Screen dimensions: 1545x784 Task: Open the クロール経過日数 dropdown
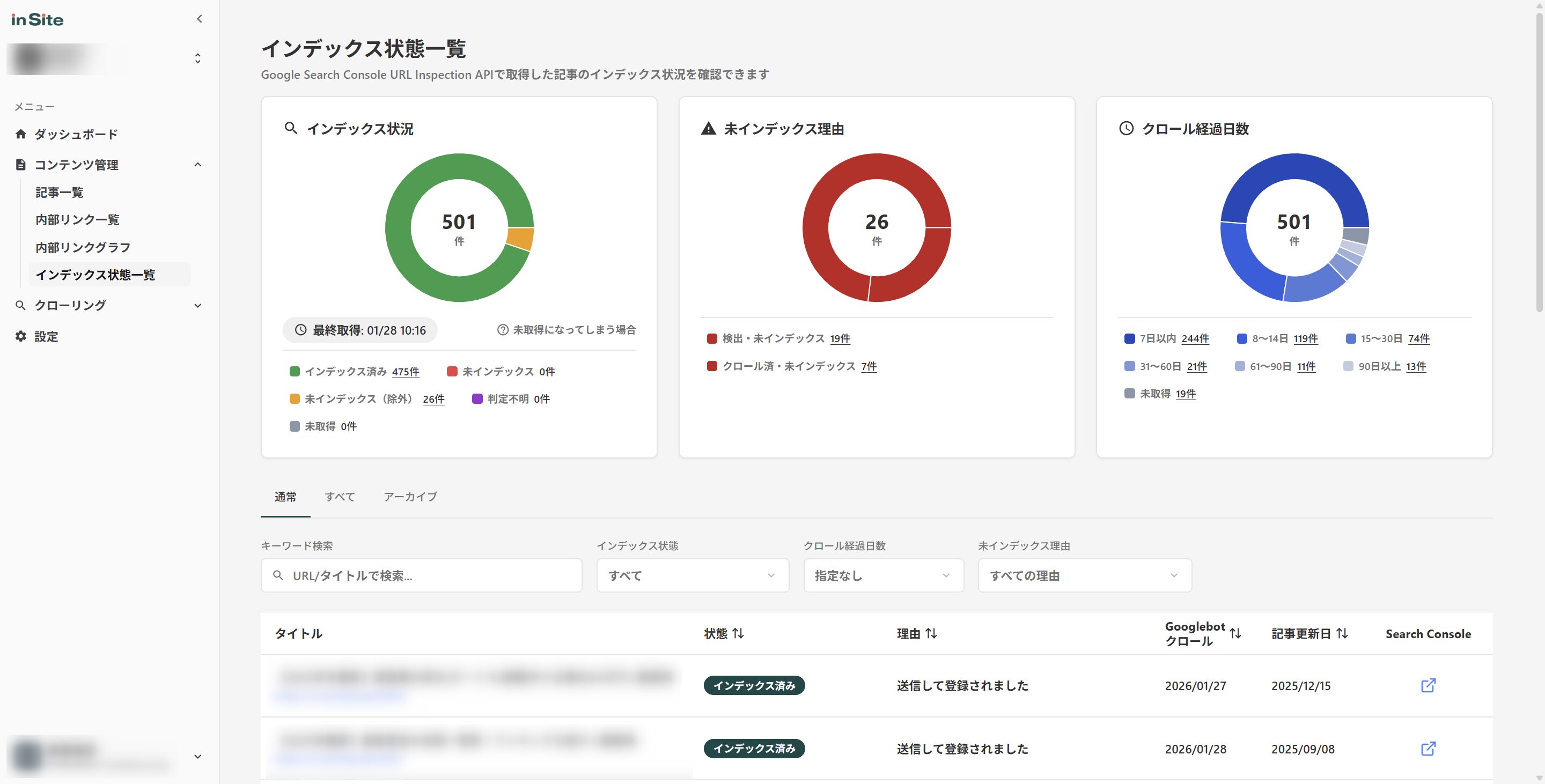click(x=883, y=575)
